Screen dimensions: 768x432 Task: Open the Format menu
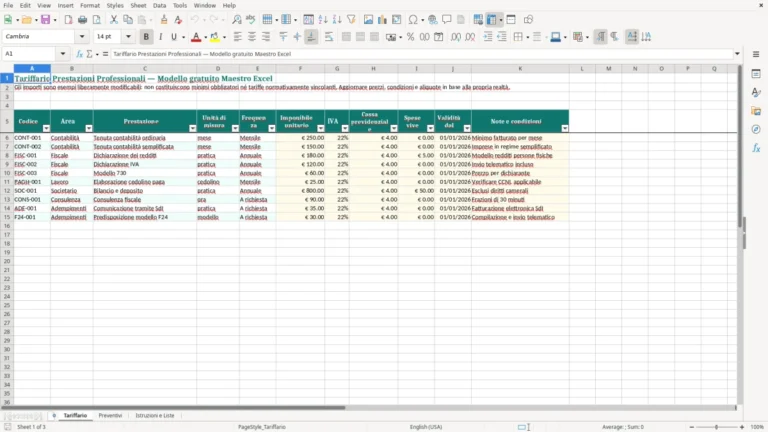click(x=90, y=5)
